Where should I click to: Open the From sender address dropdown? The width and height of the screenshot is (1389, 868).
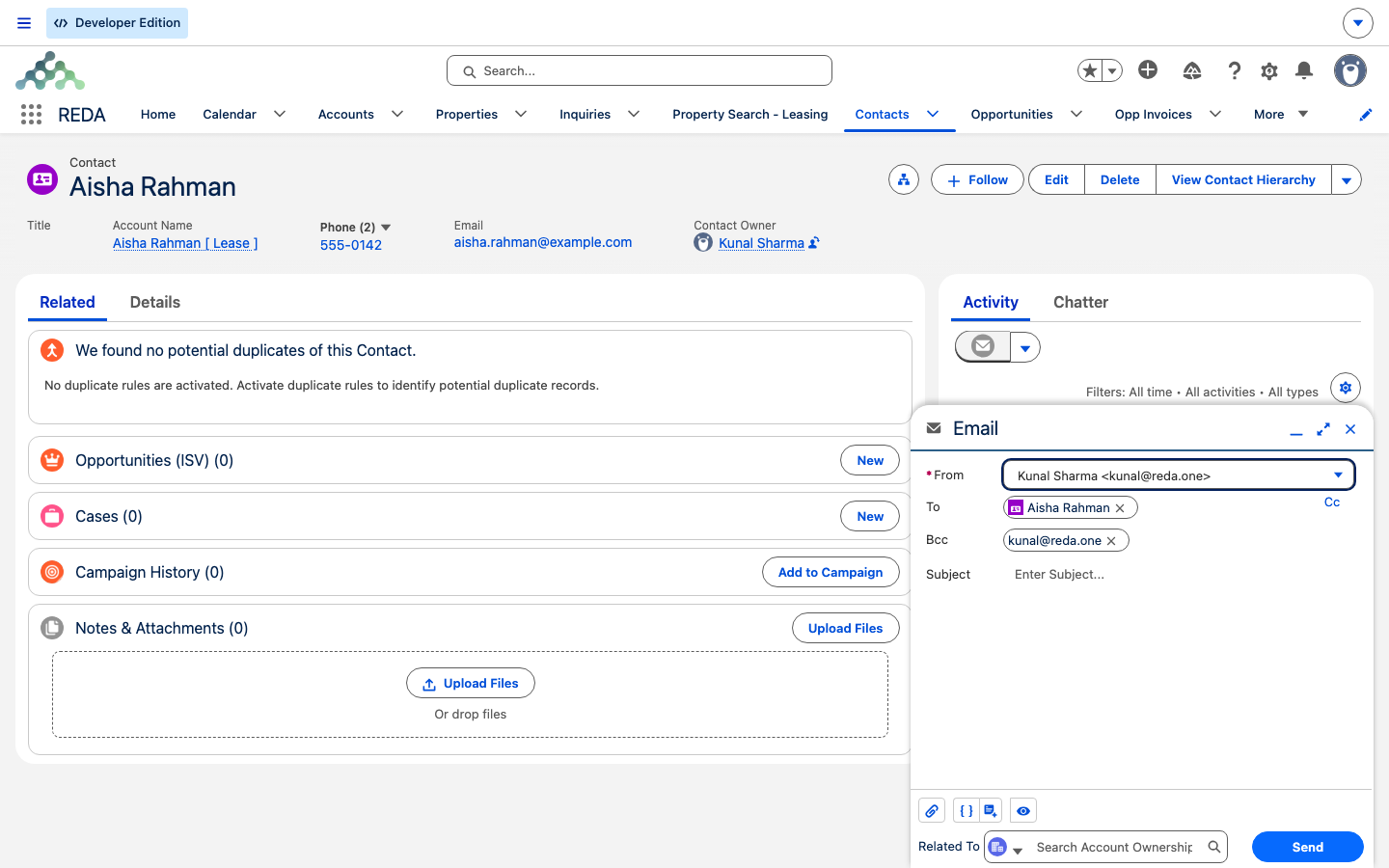click(x=1179, y=475)
